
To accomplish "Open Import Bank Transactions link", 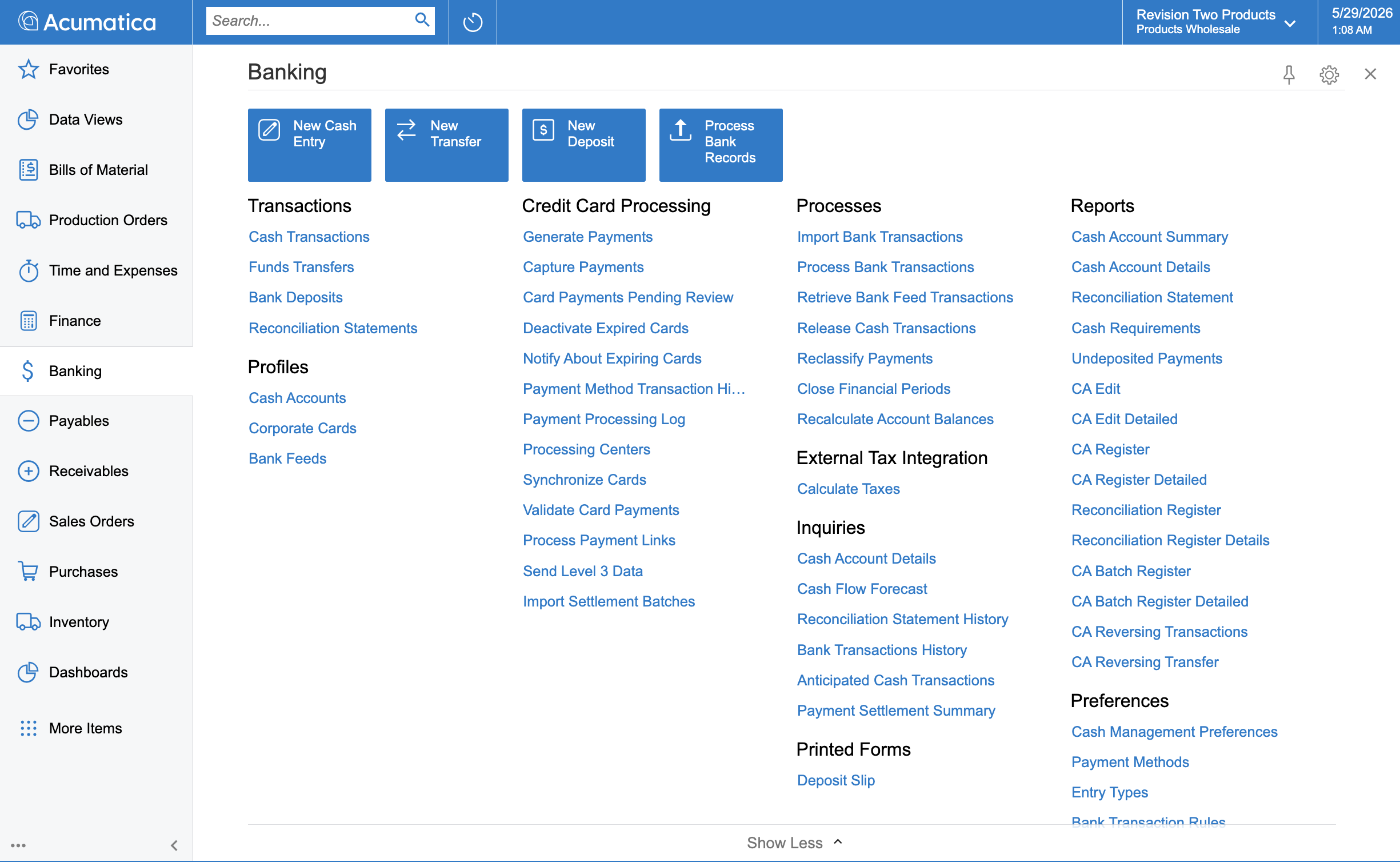I will click(880, 237).
